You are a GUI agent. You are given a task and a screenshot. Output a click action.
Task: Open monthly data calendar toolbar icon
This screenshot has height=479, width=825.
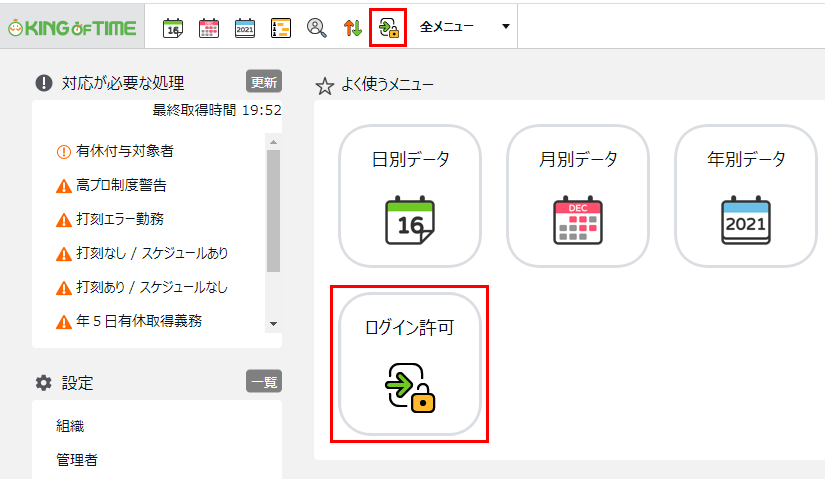click(209, 28)
